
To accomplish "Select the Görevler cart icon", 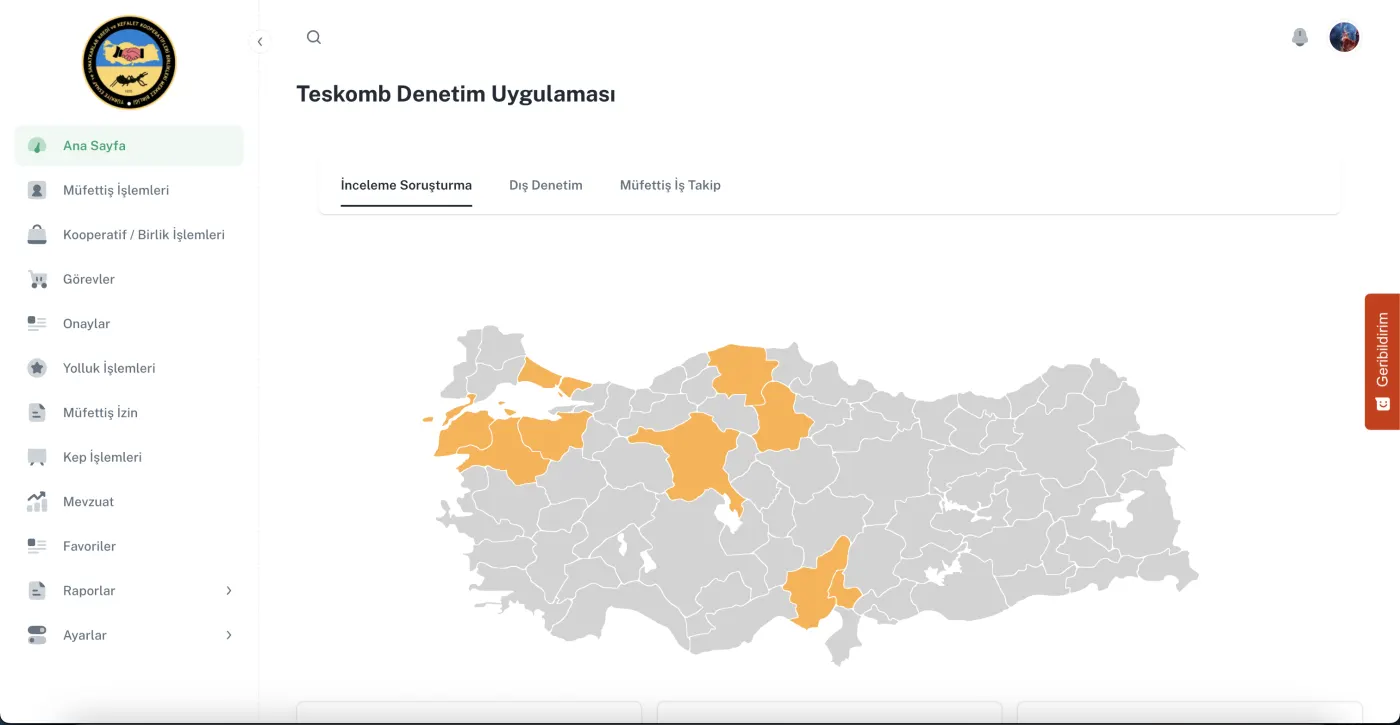I will point(37,279).
